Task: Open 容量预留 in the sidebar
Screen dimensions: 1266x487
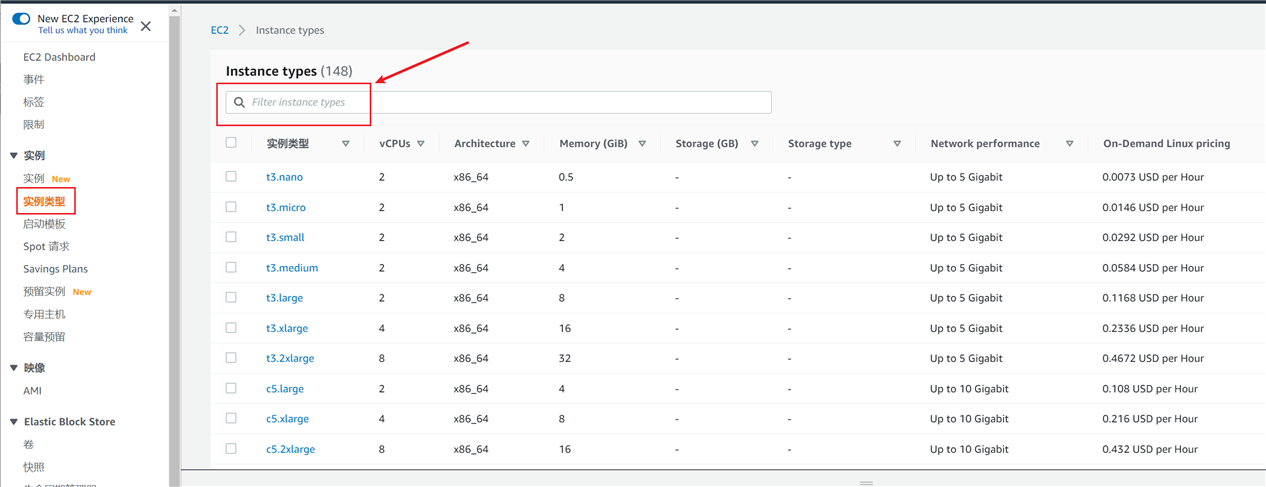Action: pos(44,337)
